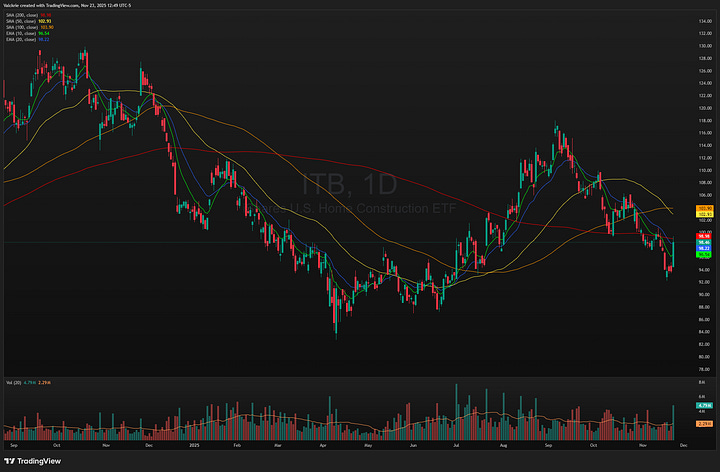The height and width of the screenshot is (472, 720).
Task: Click the 134.00 price axis label
Action: click(x=705, y=21)
